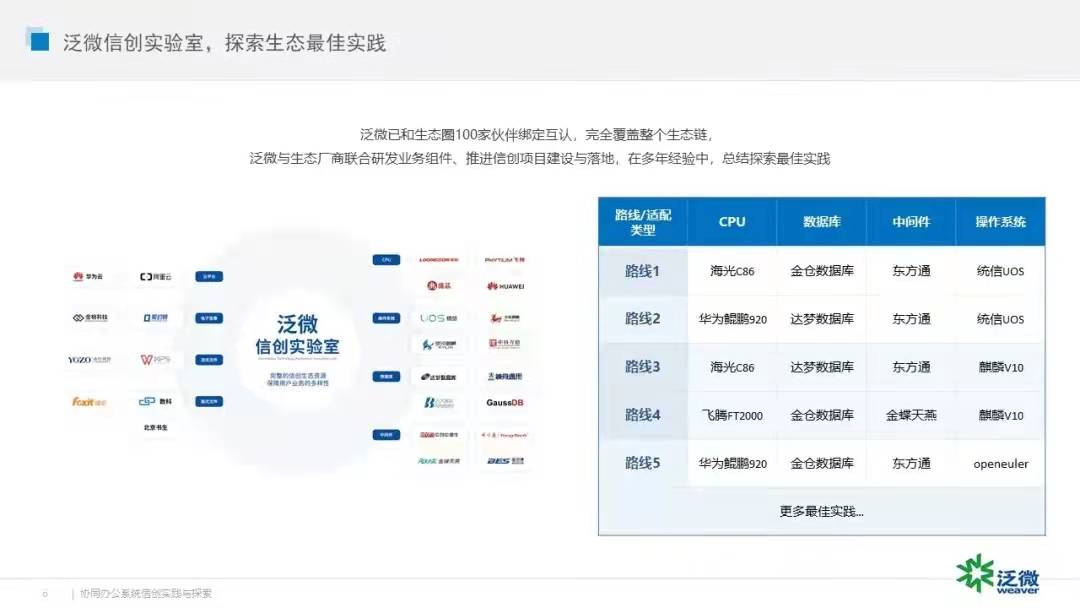
Task: Click the TongTech 东方通 logo
Action: pyautogui.click(x=505, y=435)
